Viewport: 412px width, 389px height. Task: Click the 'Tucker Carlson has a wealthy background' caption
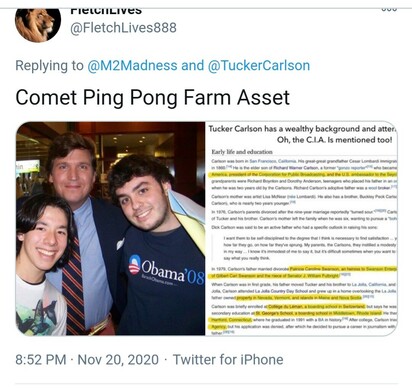tap(302, 129)
